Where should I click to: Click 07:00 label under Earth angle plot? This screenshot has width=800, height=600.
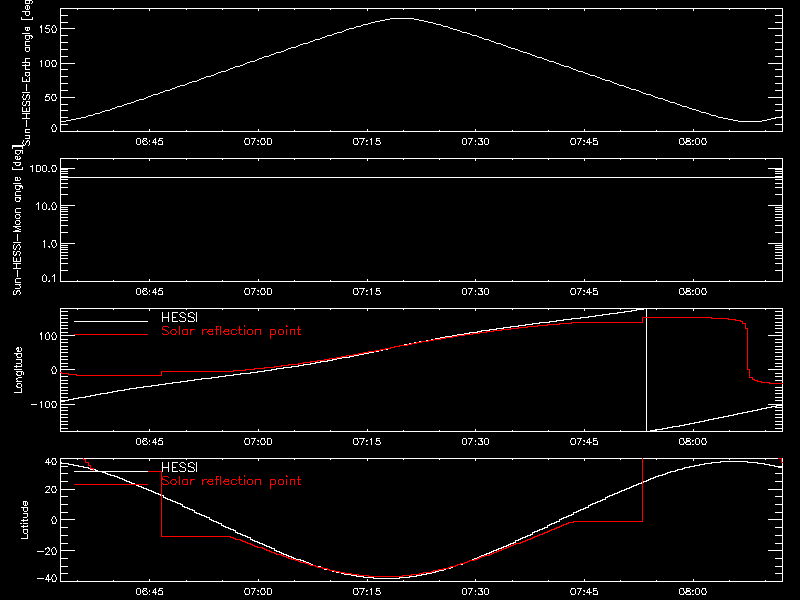[258, 142]
